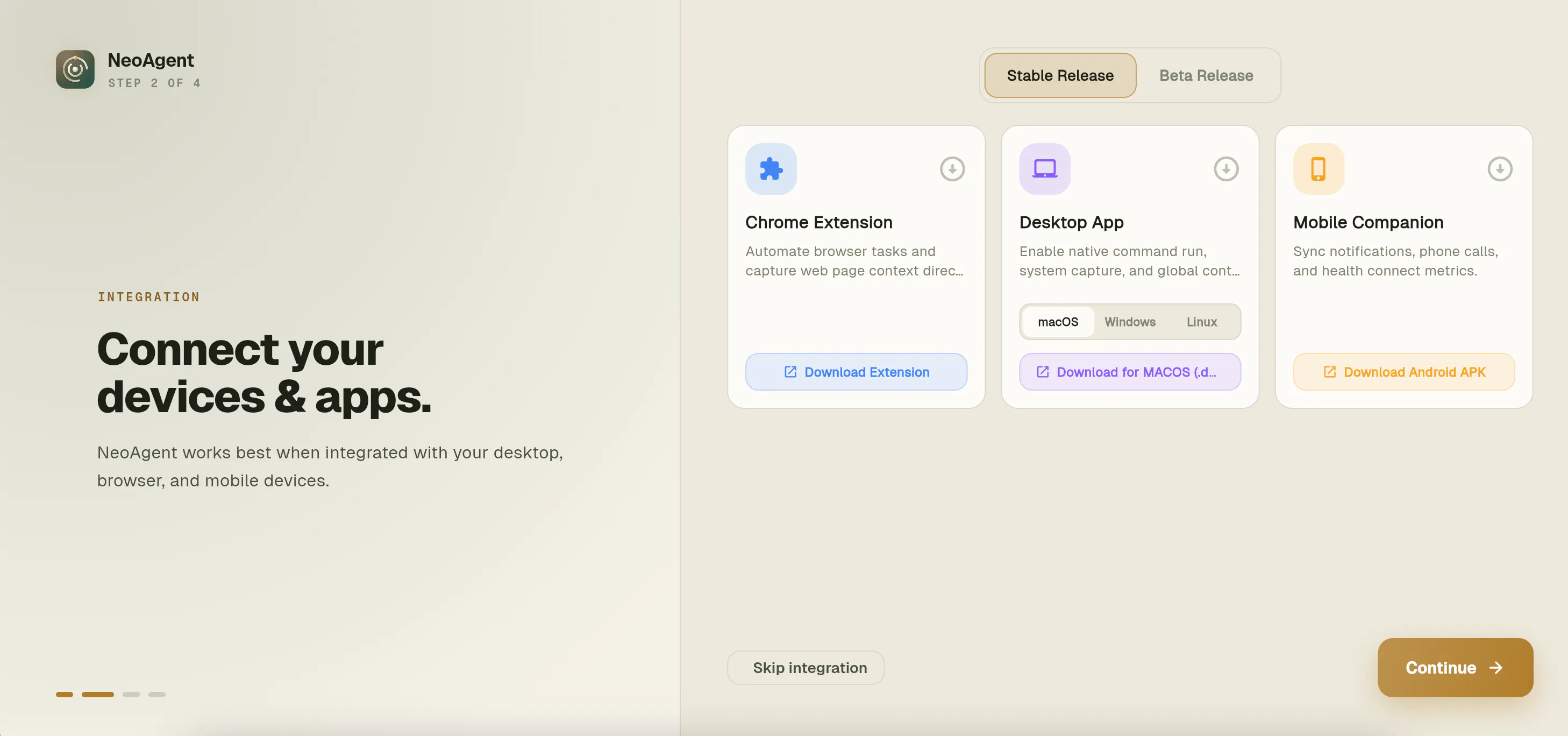The width and height of the screenshot is (1568, 736).
Task: Click the Desktop App card title
Action: coord(1071,222)
